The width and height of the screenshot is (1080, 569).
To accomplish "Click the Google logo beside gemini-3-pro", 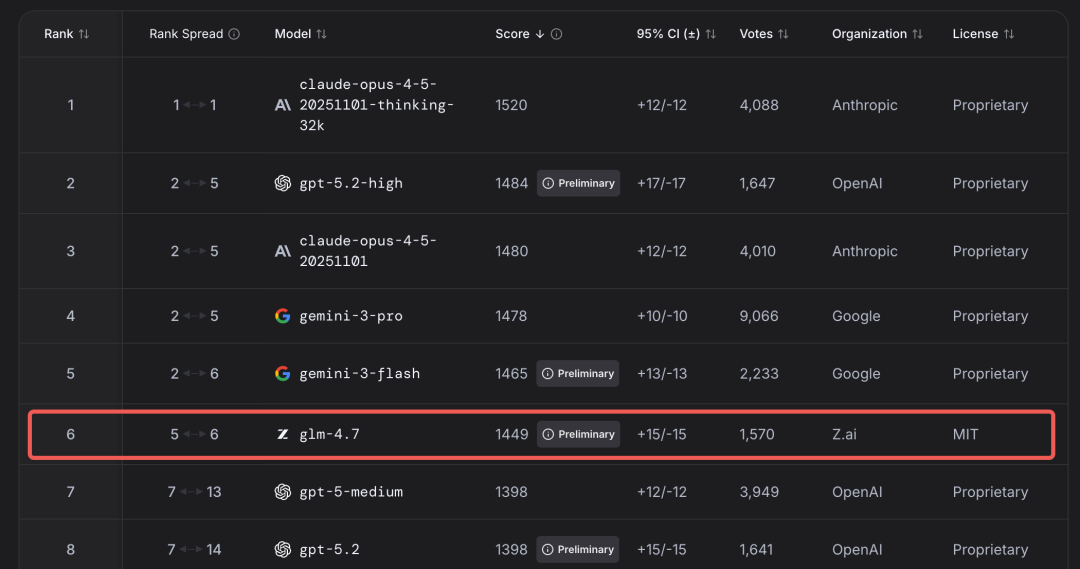I will (283, 316).
